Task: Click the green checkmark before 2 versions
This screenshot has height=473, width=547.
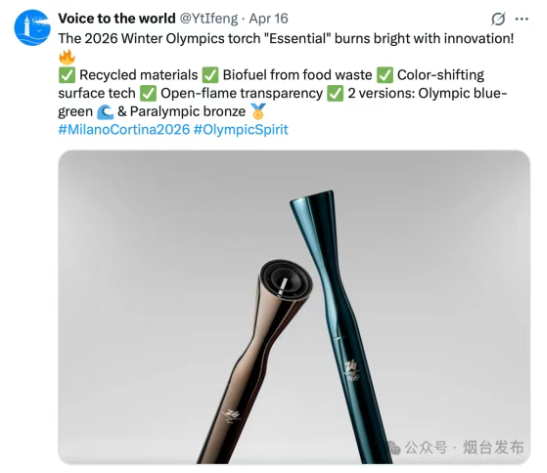Action: tap(335, 93)
